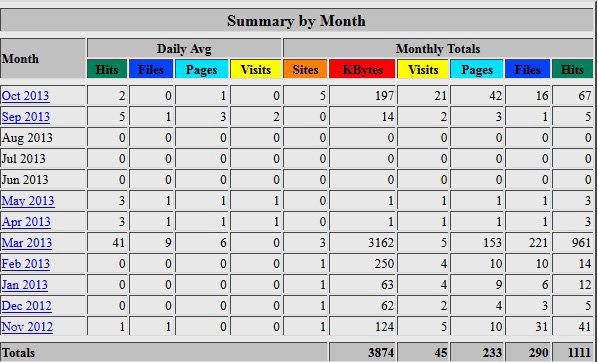
Task: Click the yellow Daily Avg Visits header
Action: coord(256,69)
